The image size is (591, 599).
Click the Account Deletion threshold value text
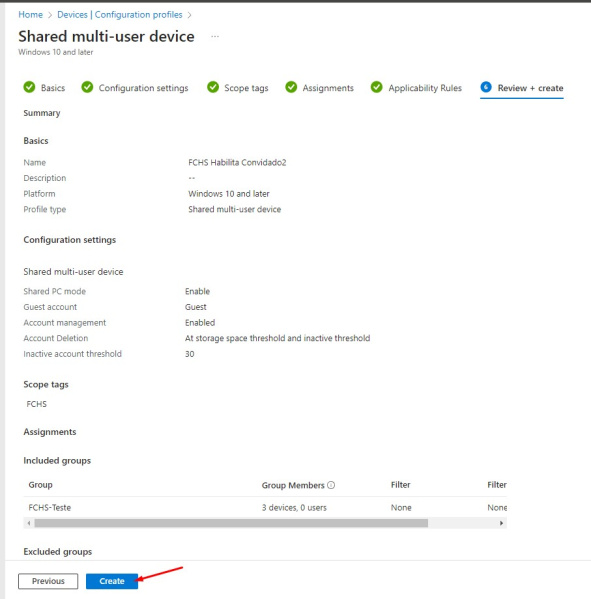[278, 338]
